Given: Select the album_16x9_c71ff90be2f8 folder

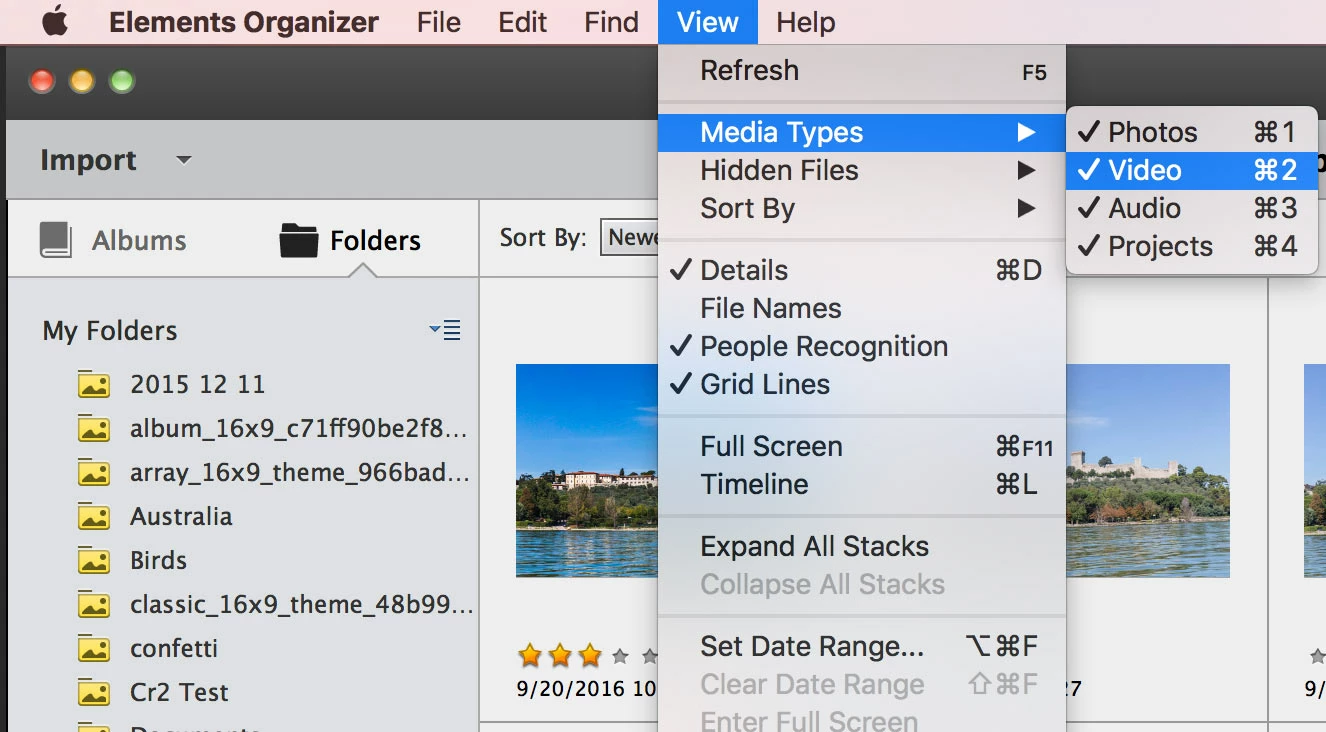Looking at the screenshot, I should click(x=298, y=429).
